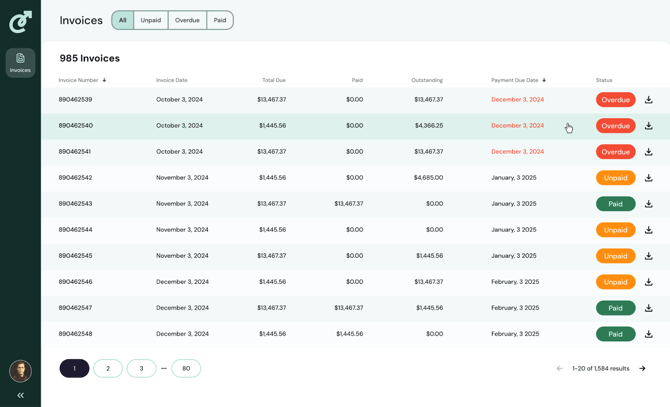
Task: Download invoice 890462544
Action: (x=649, y=230)
